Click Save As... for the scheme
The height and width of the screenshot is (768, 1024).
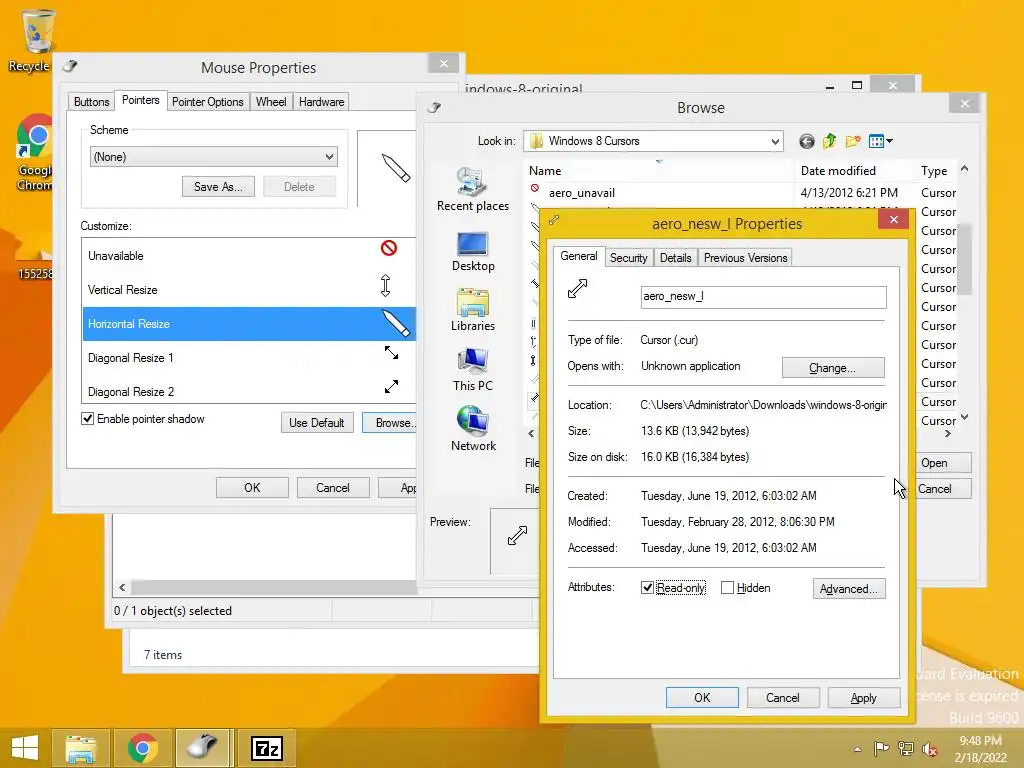(x=218, y=187)
